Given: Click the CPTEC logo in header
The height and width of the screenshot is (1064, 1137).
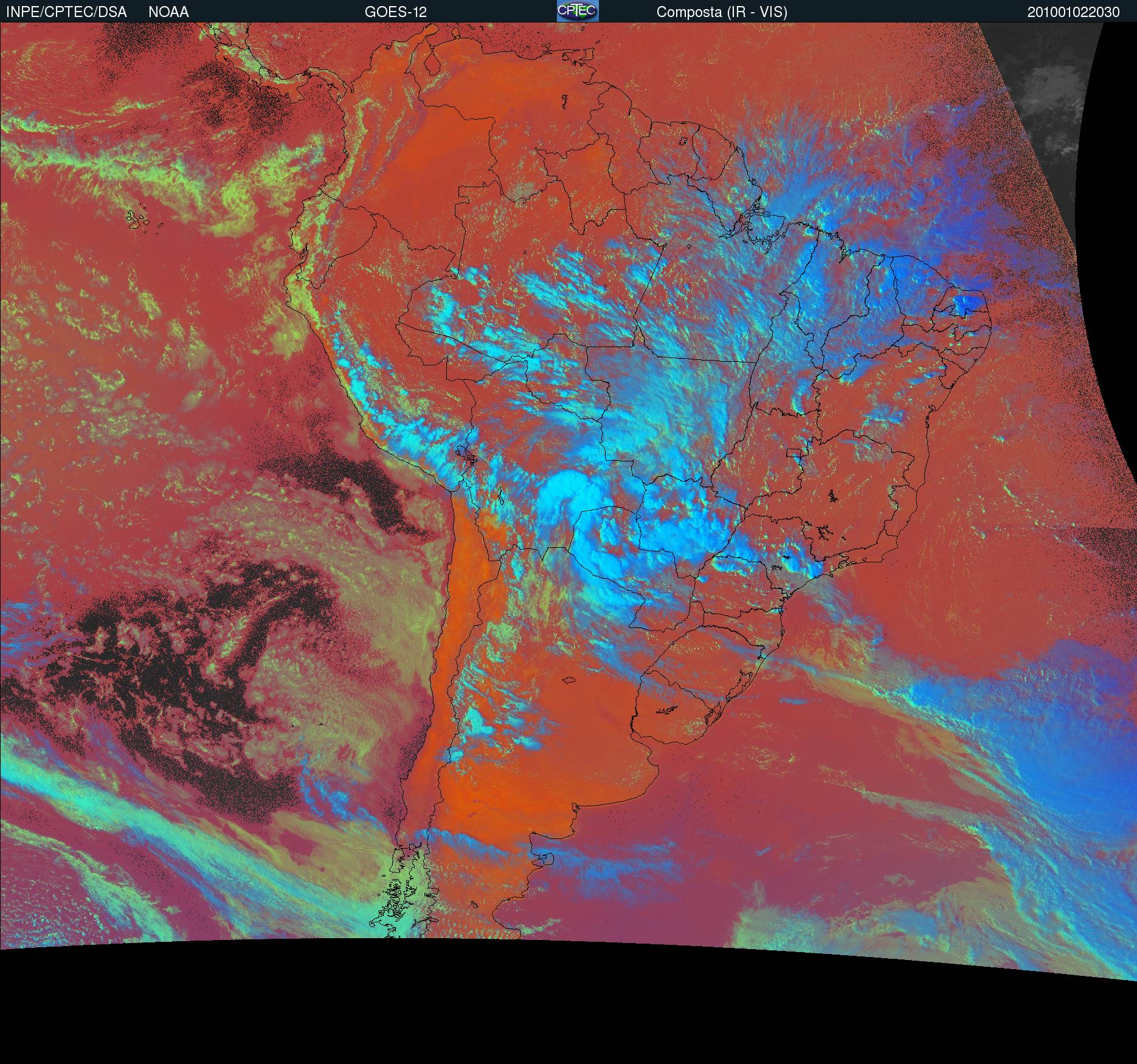Looking at the screenshot, I should 577,11.
